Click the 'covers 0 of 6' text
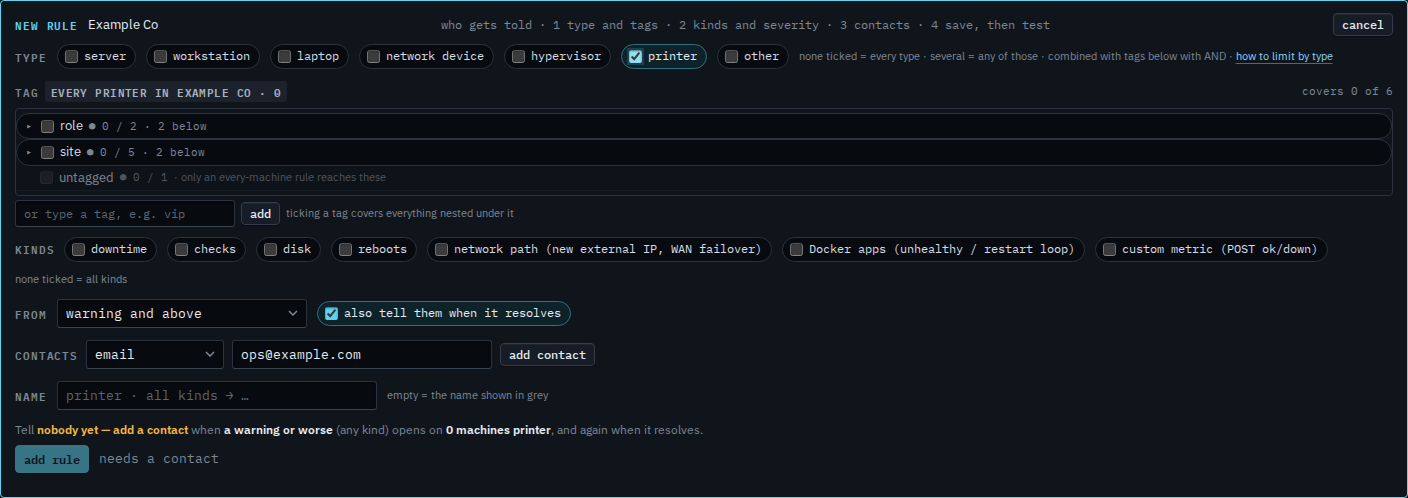The height and width of the screenshot is (498, 1408). tap(1347, 92)
